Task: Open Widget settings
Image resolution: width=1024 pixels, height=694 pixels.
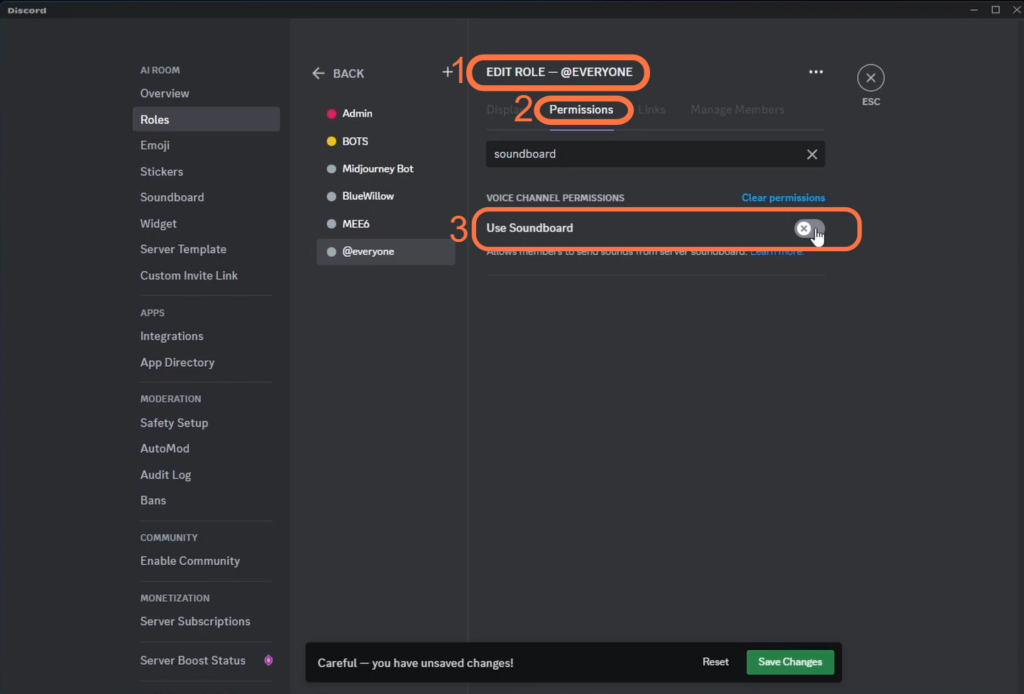Action: [x=206, y=223]
